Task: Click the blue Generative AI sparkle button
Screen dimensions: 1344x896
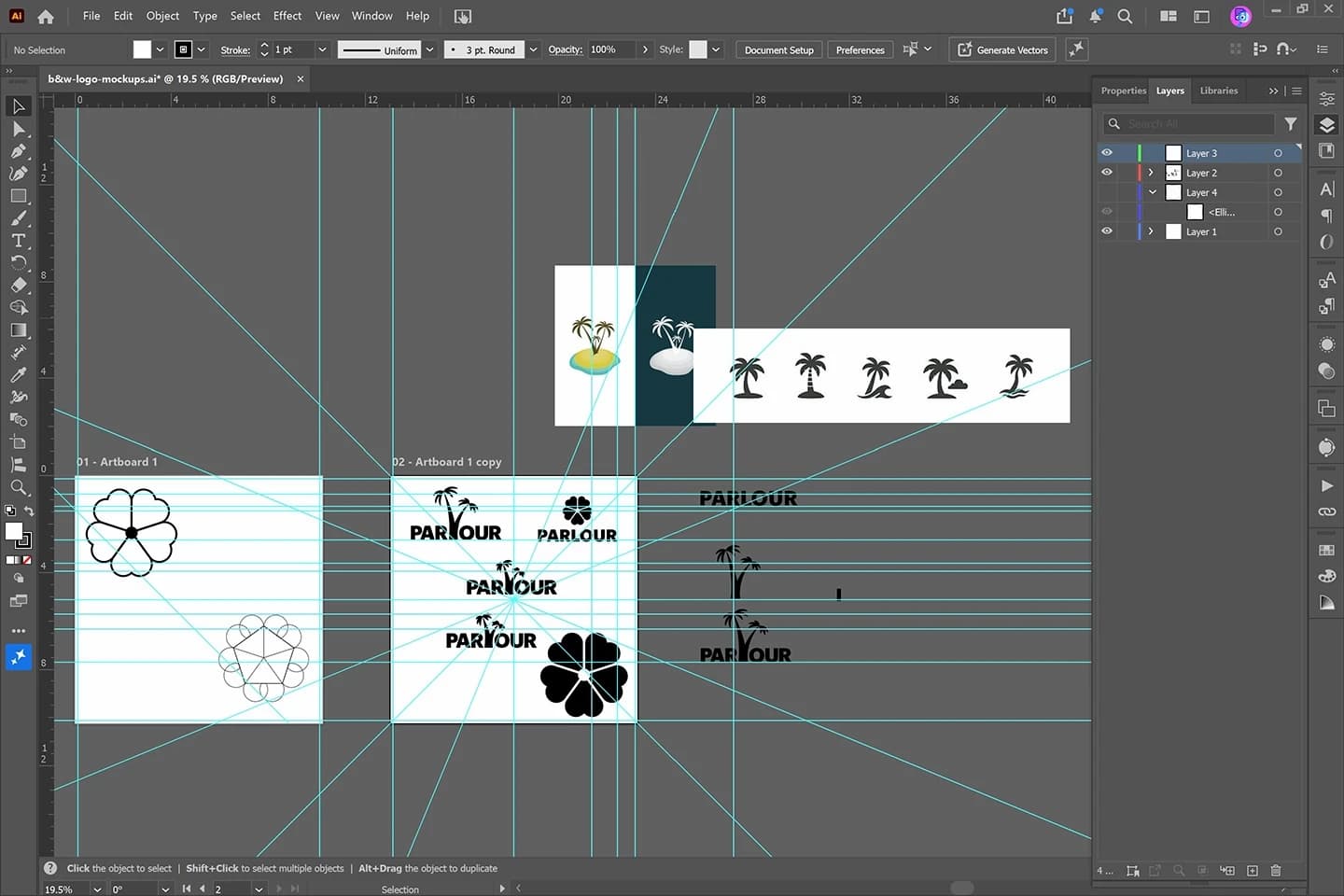Action: coord(19,657)
